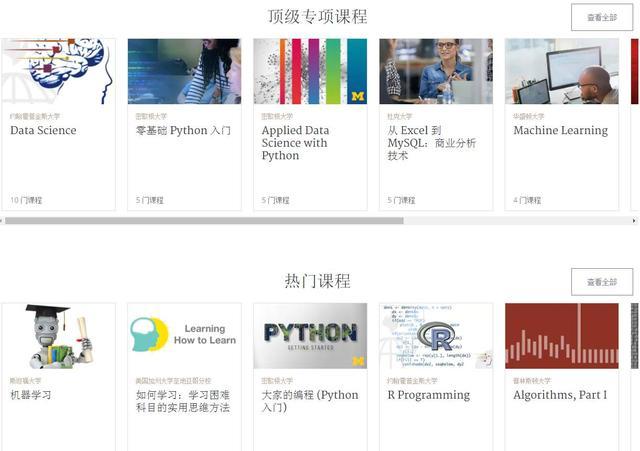Click the 顶级专项课程 section heading
The width and height of the screenshot is (640, 451).
click(x=318, y=17)
